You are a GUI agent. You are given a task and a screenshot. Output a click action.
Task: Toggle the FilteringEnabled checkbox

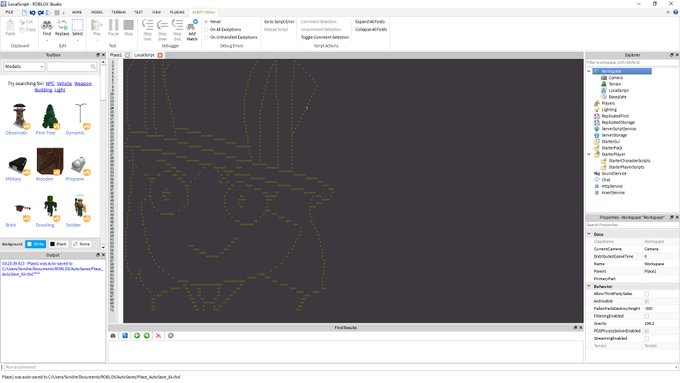click(x=647, y=316)
